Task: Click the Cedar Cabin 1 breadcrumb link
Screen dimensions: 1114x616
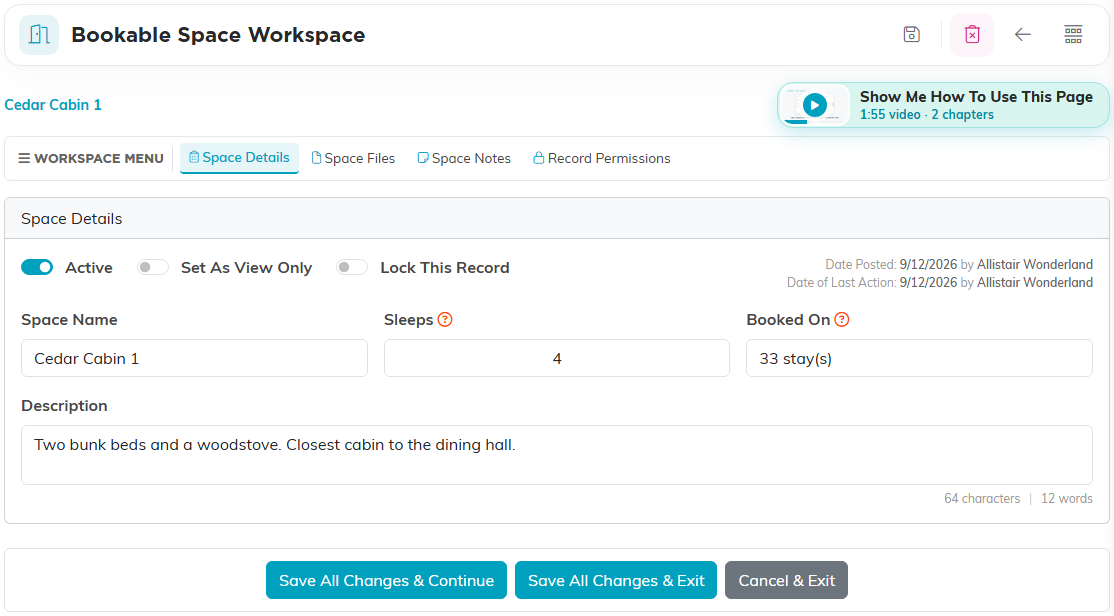Action: pyautogui.click(x=53, y=104)
